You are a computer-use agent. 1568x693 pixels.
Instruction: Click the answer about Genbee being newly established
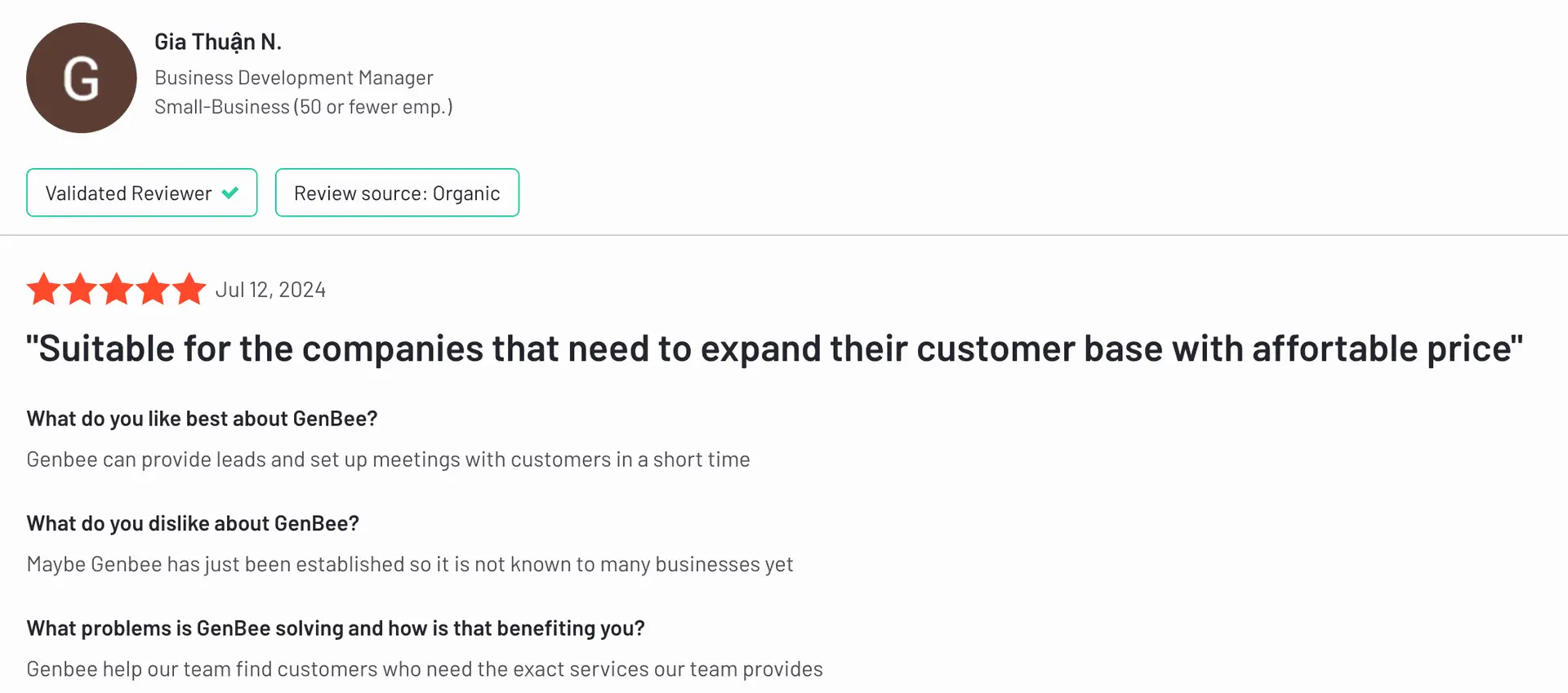pos(410,564)
